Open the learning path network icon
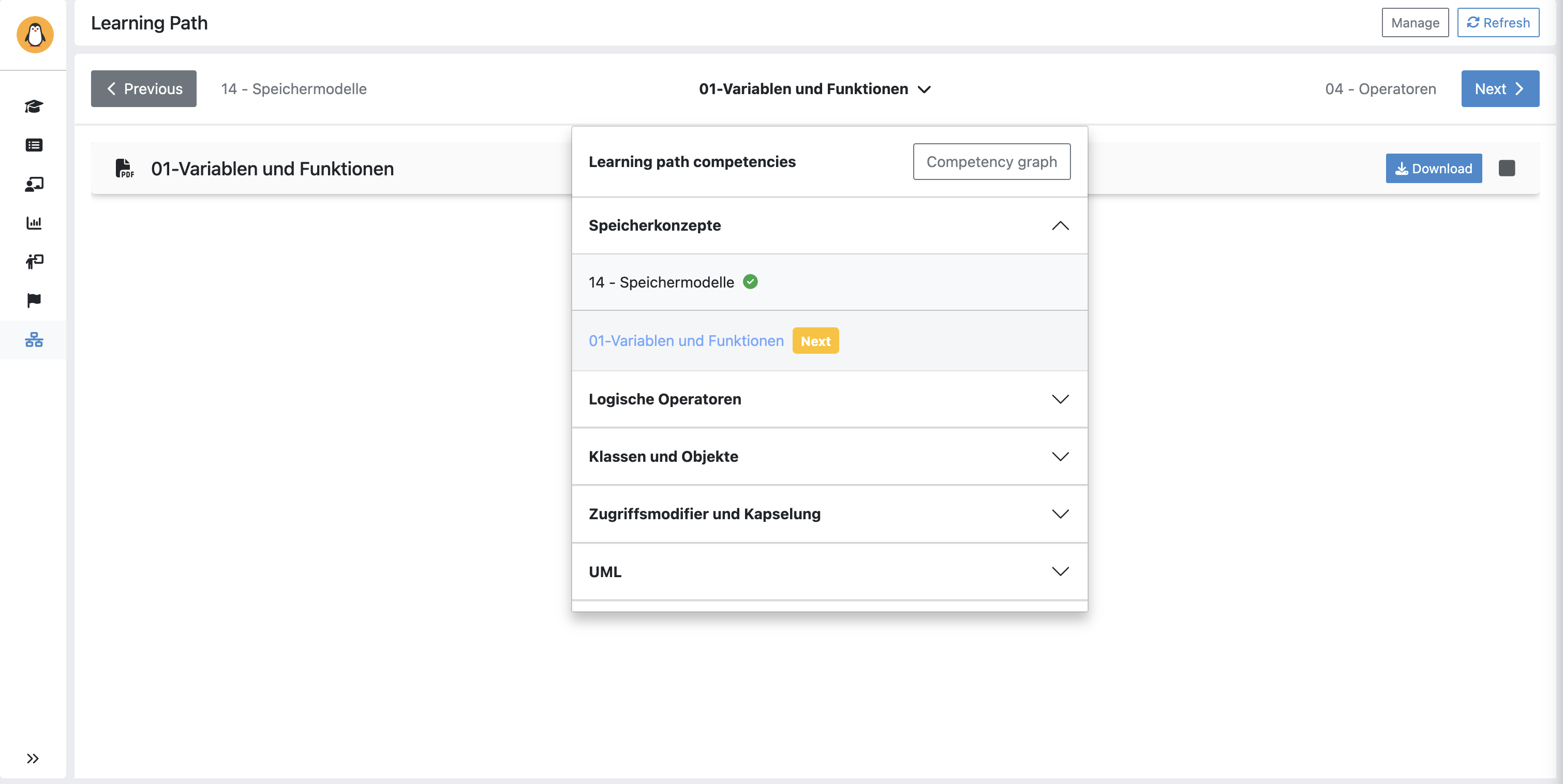Viewport: 1563px width, 784px height. [x=34, y=340]
